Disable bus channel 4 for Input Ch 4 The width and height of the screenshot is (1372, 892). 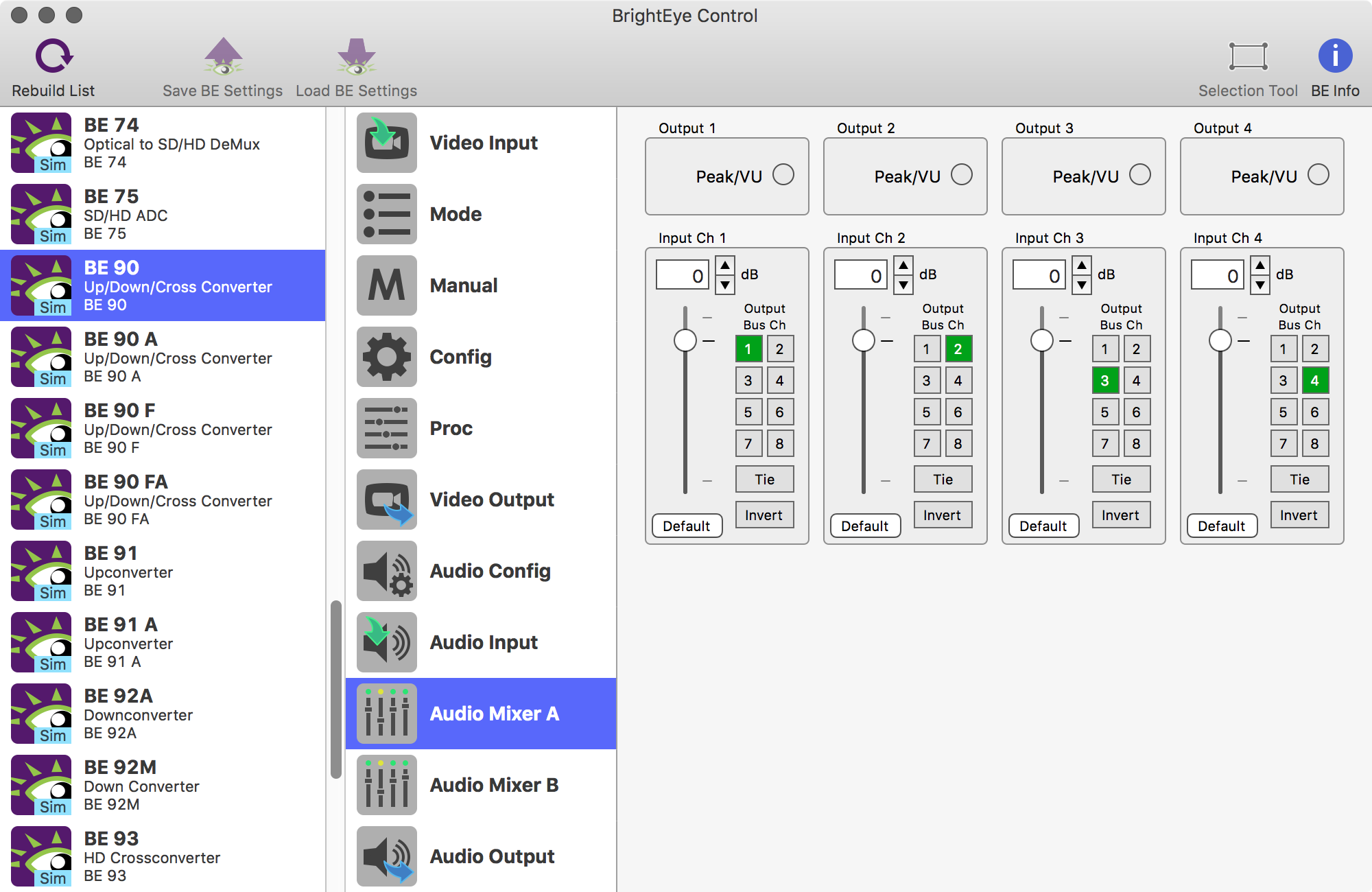(1315, 380)
